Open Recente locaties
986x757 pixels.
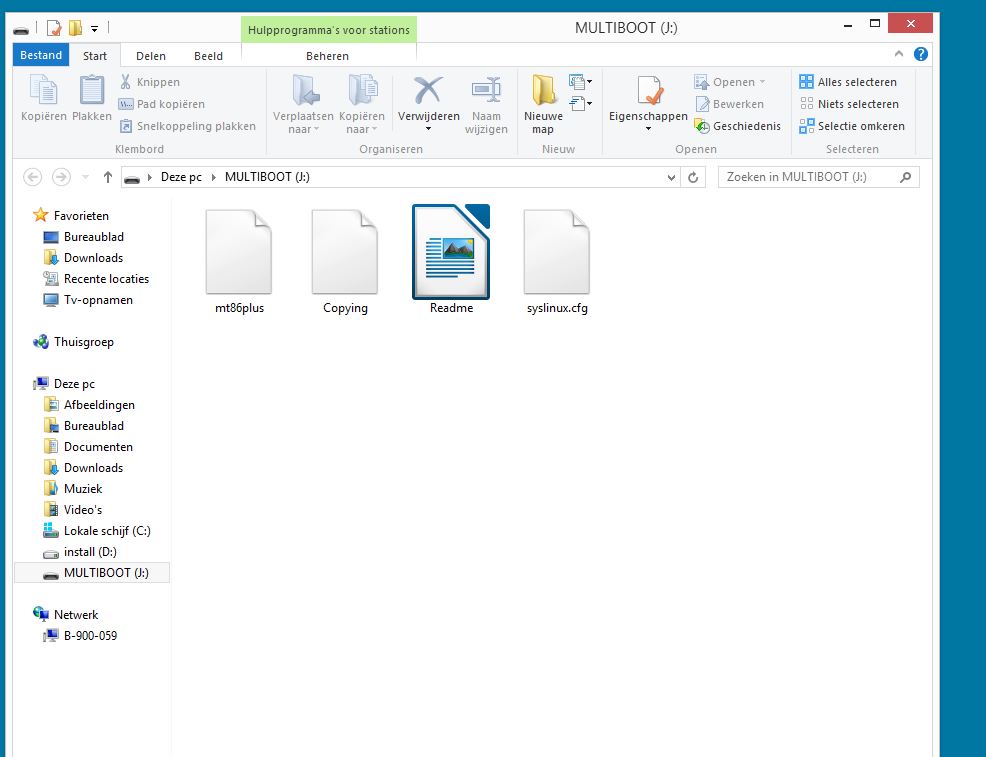click(x=96, y=279)
